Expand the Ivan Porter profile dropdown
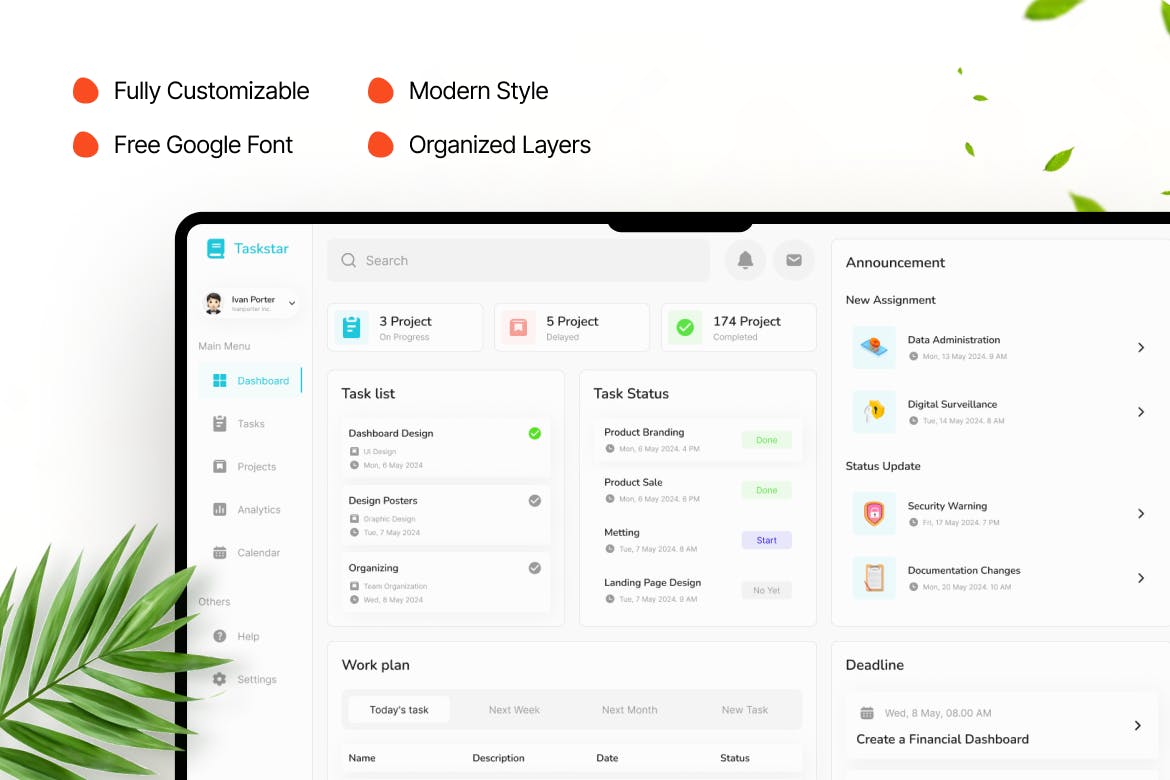The width and height of the screenshot is (1170, 780). 292,303
